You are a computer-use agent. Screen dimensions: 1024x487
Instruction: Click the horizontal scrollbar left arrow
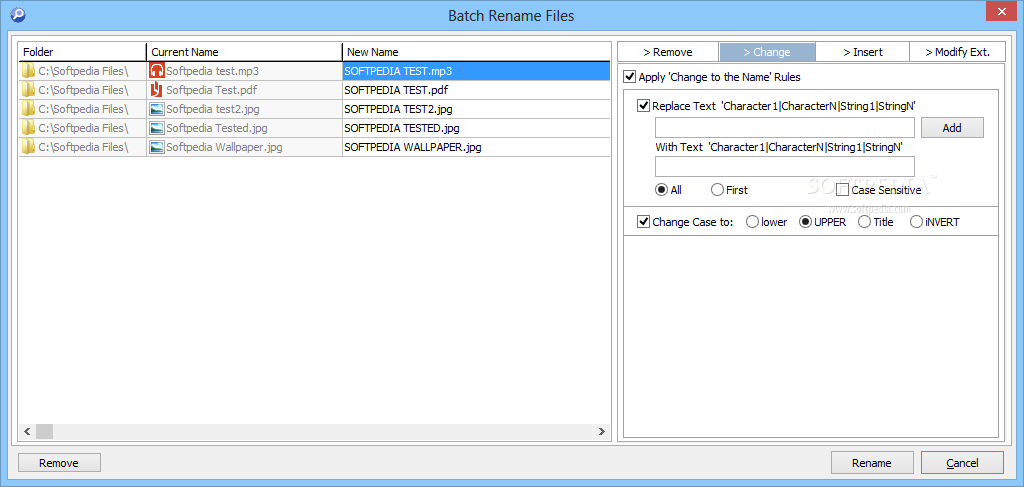tap(27, 432)
